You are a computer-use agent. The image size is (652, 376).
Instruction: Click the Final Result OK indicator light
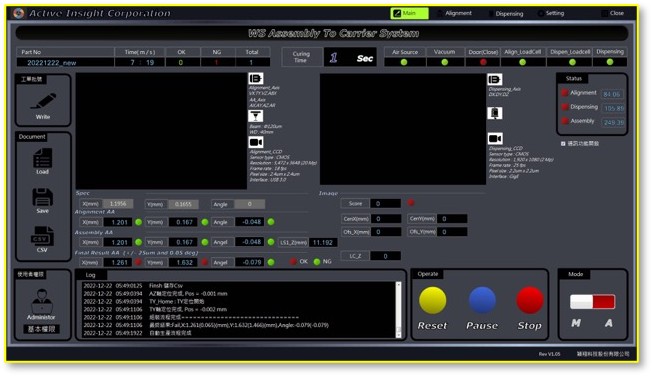pyautogui.click(x=293, y=262)
